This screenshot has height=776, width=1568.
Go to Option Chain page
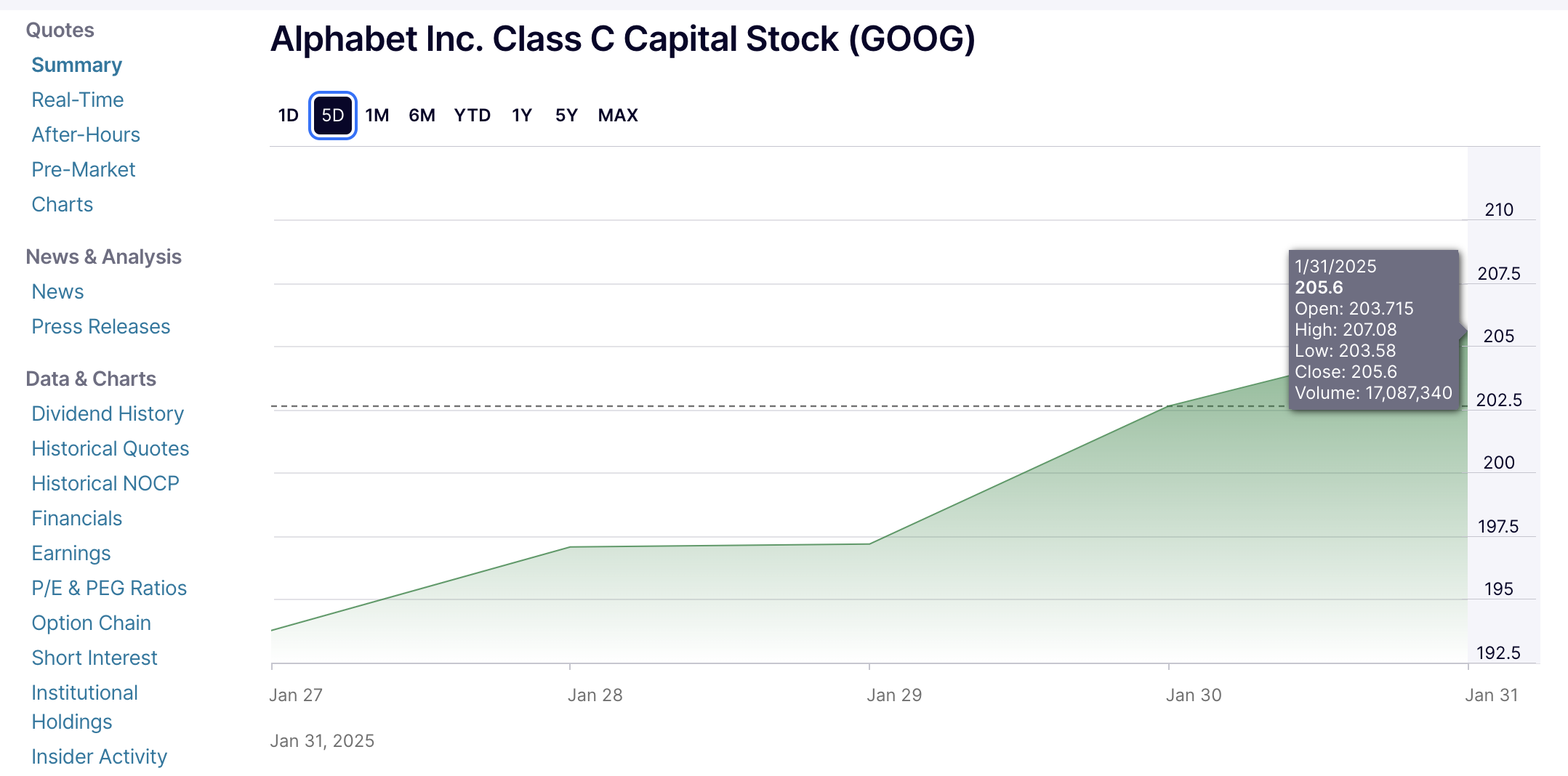click(92, 623)
